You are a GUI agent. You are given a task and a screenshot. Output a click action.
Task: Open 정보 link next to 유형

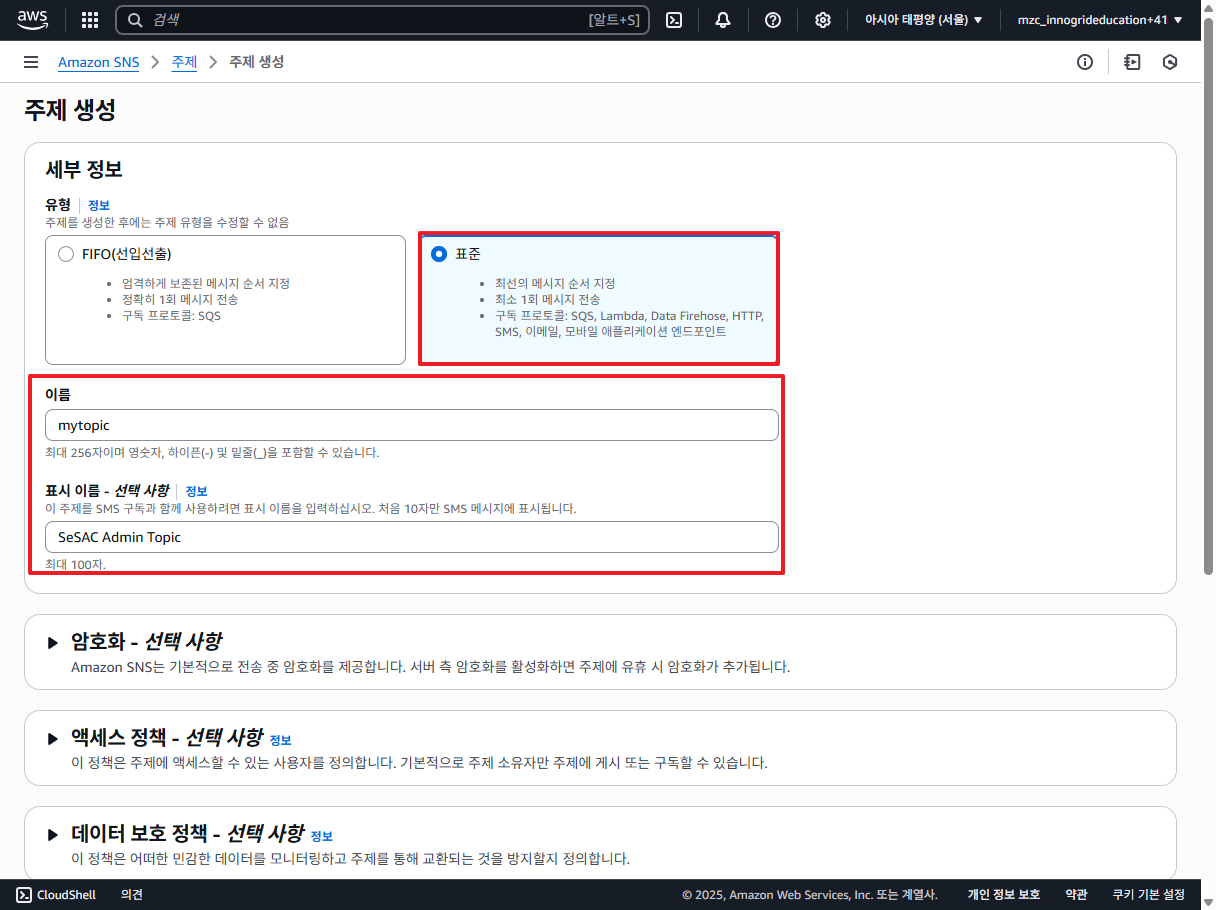point(99,205)
